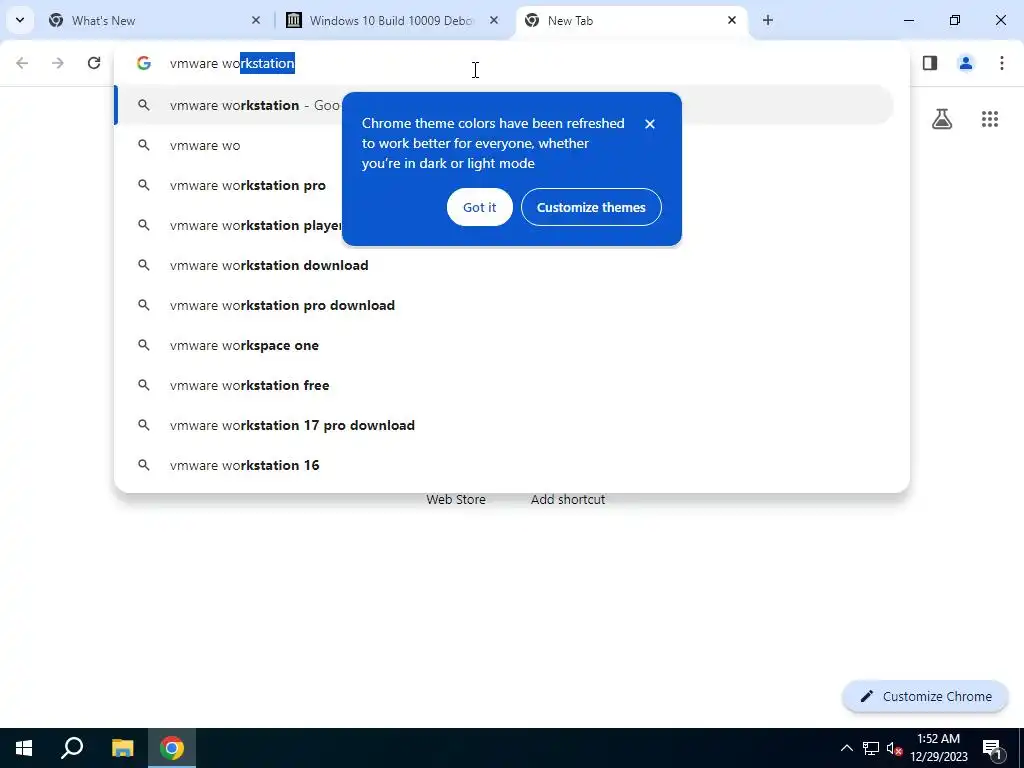This screenshot has width=1024, height=768.
Task: Click Chrome icon in taskbar
Action: pyautogui.click(x=172, y=748)
